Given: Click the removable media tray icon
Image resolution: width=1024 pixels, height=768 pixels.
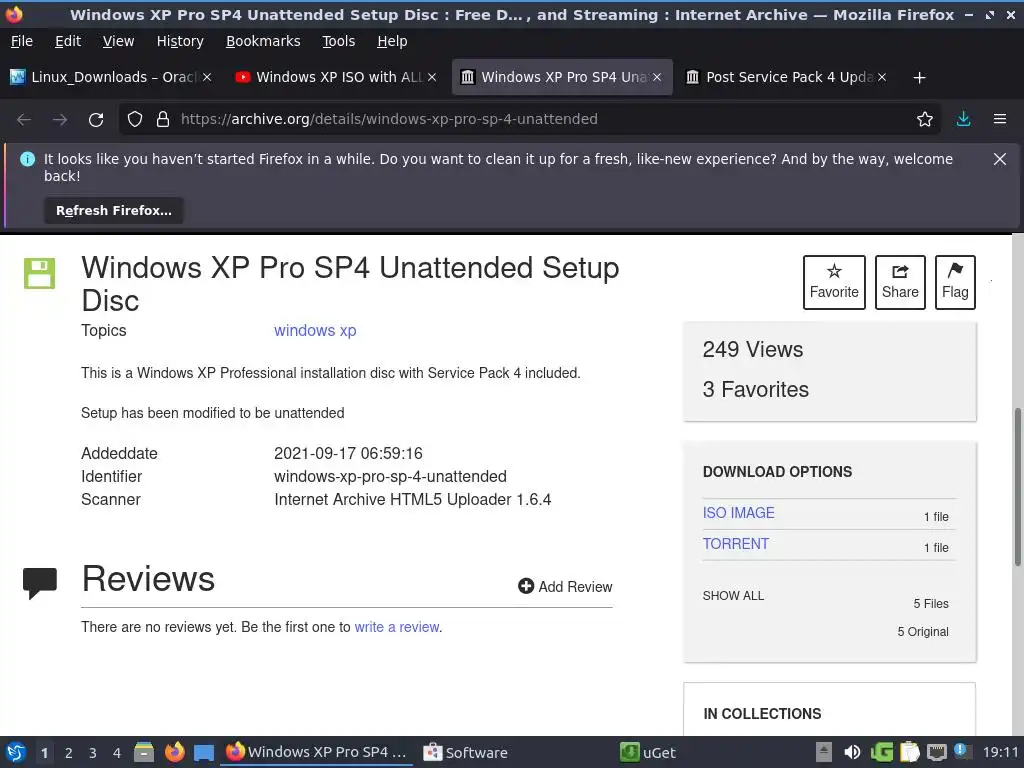Looking at the screenshot, I should tap(824, 752).
